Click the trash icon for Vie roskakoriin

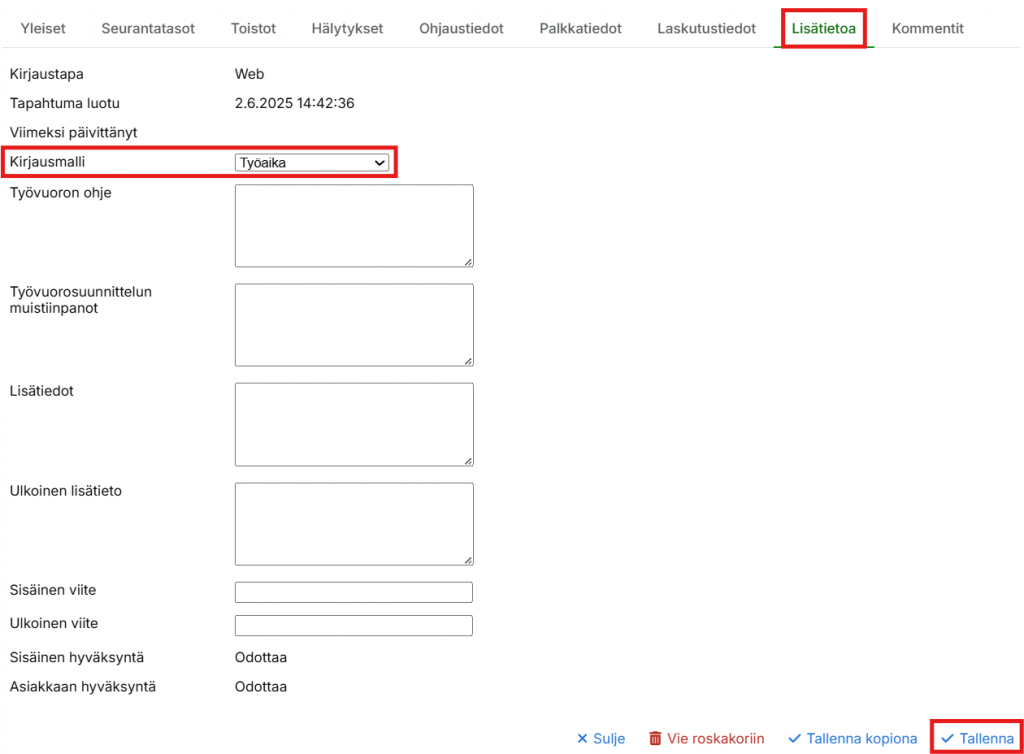(x=655, y=738)
